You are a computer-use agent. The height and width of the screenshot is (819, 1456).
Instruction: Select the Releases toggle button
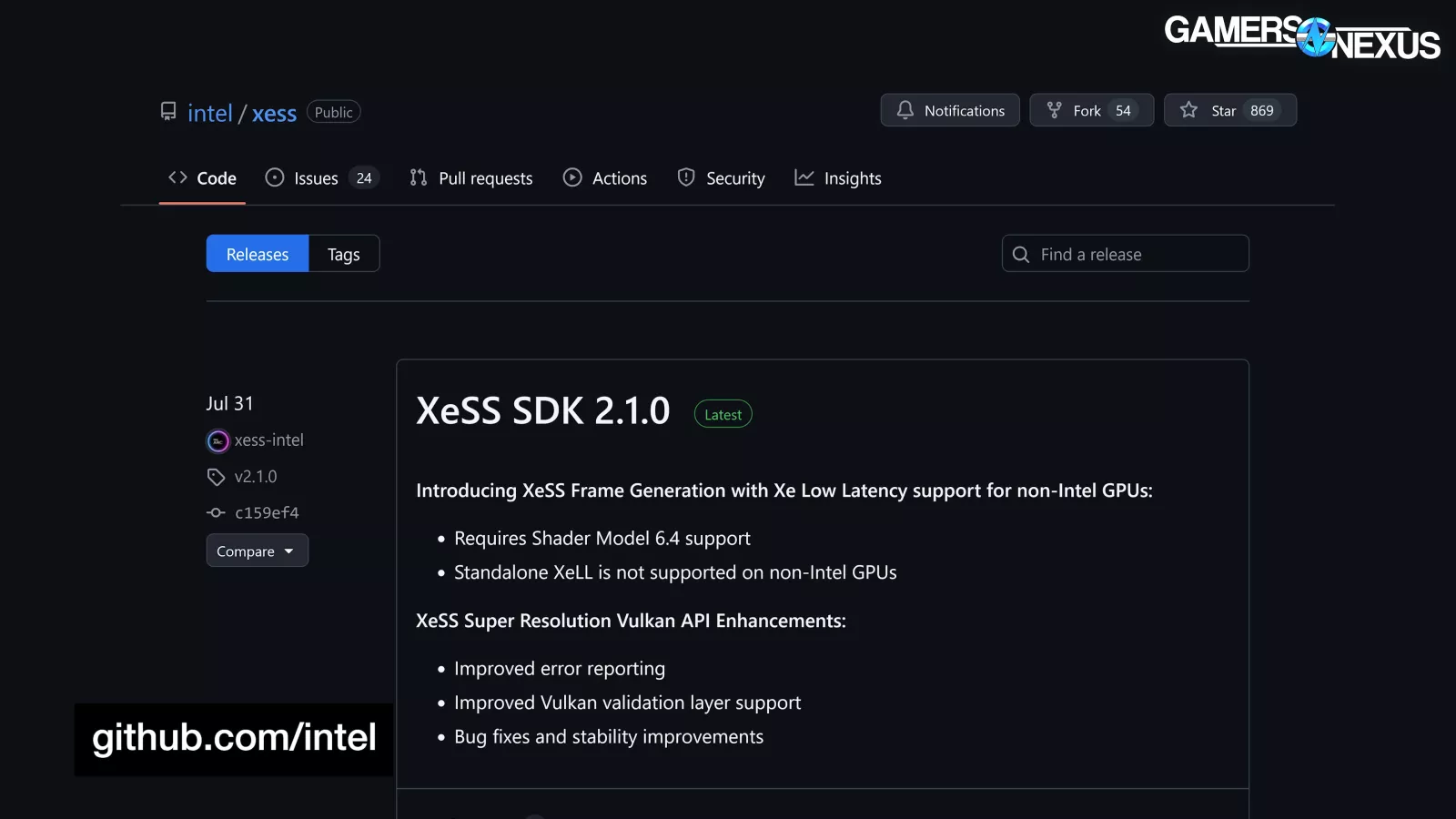pyautogui.click(x=257, y=255)
